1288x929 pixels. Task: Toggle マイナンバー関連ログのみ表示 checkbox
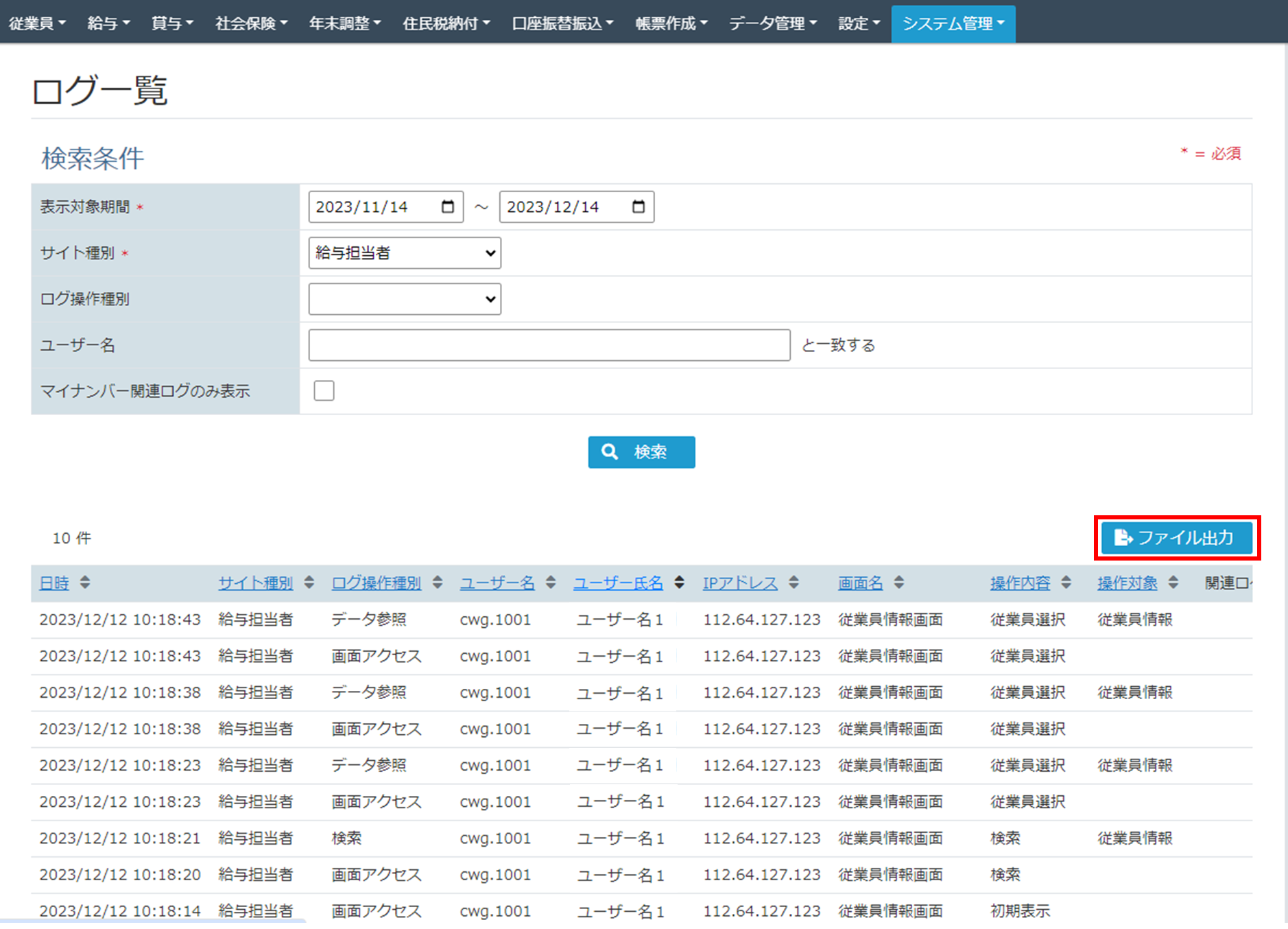(324, 390)
